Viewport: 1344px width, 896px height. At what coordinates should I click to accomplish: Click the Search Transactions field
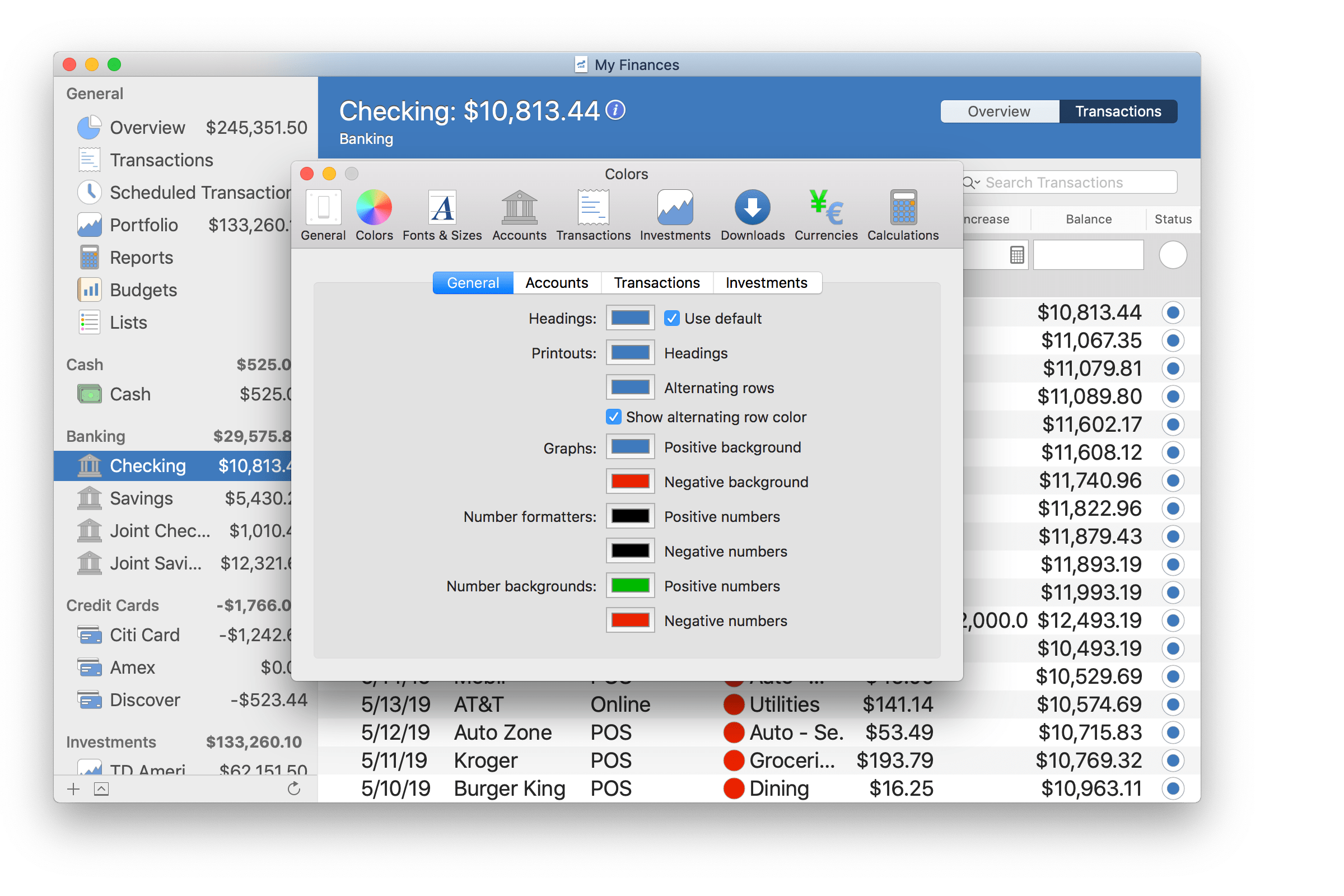tap(1070, 183)
